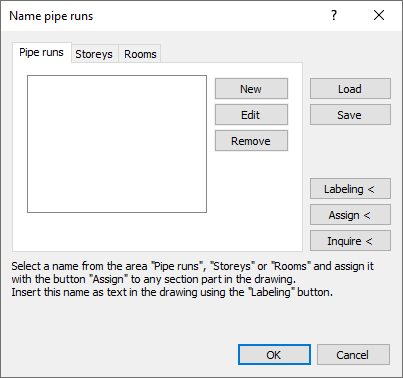The image size is (403, 378).
Task: Open the question mark help icon
Action: coord(334,15)
